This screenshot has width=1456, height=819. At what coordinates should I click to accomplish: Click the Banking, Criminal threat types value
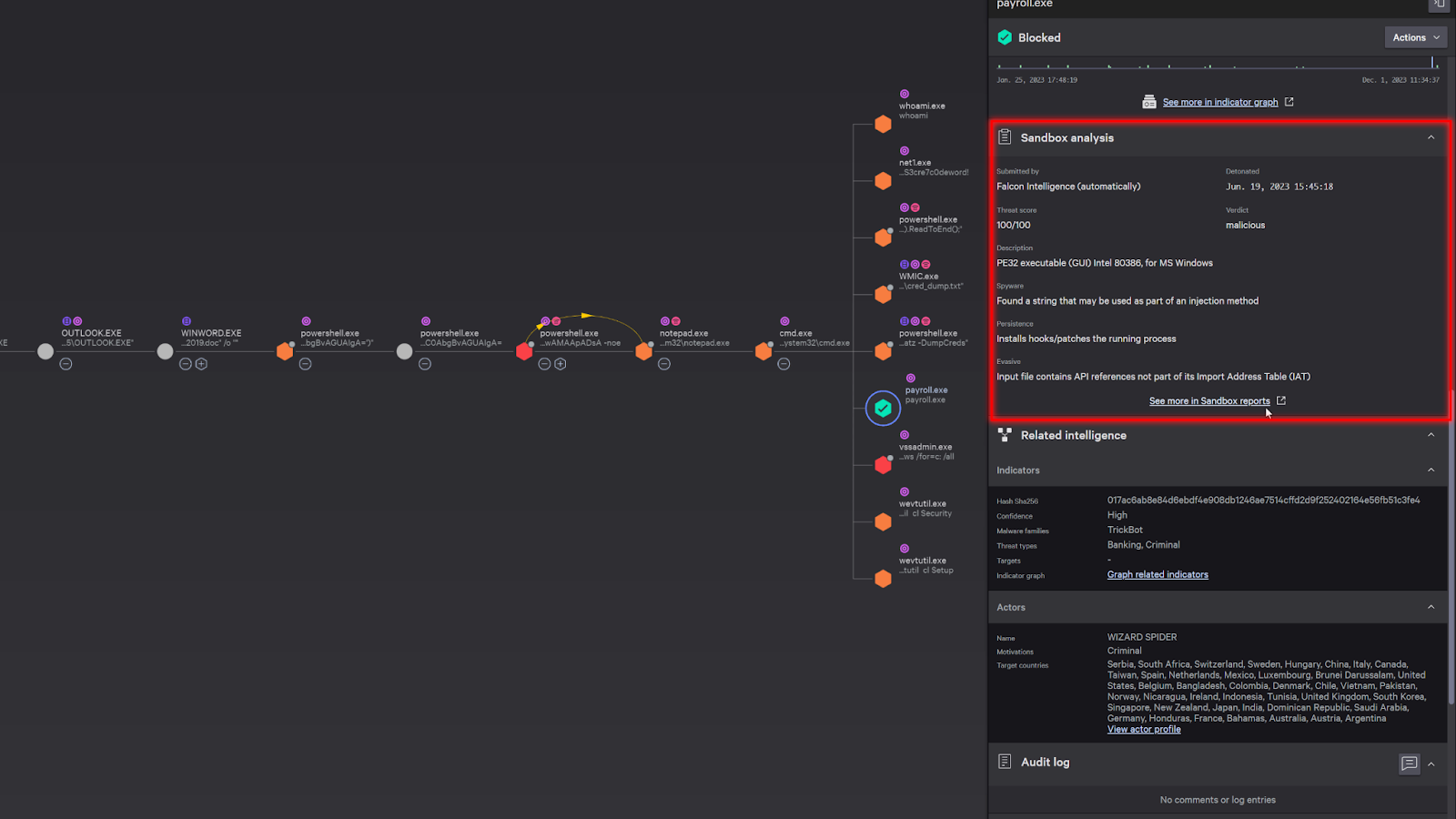click(1143, 544)
